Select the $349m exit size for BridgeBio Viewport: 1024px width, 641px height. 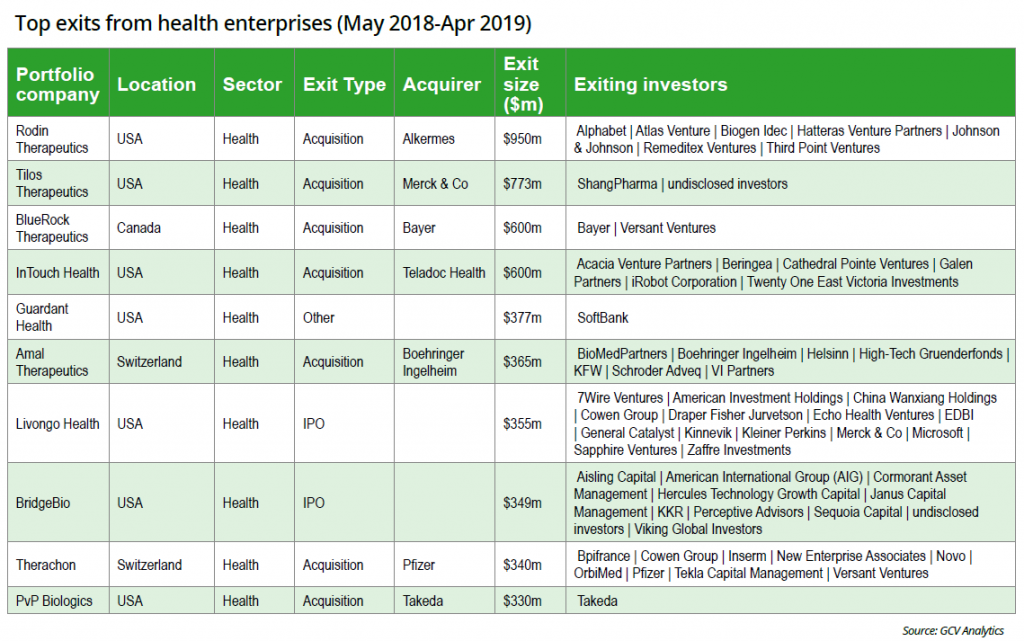521,503
